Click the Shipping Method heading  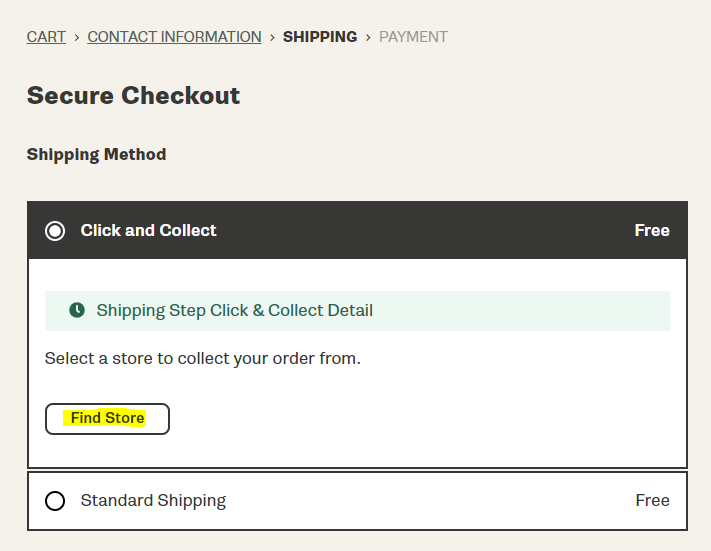[97, 154]
